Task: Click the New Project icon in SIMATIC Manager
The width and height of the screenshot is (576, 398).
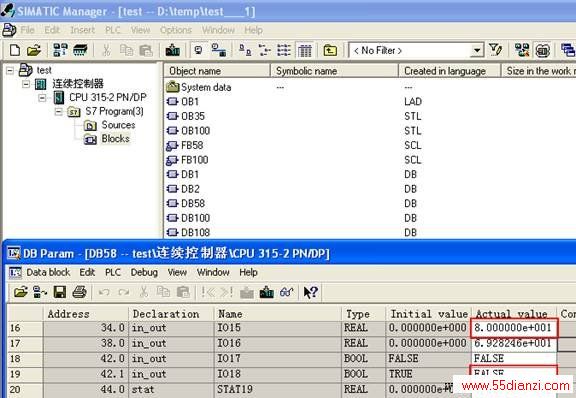Action: [x=15, y=50]
